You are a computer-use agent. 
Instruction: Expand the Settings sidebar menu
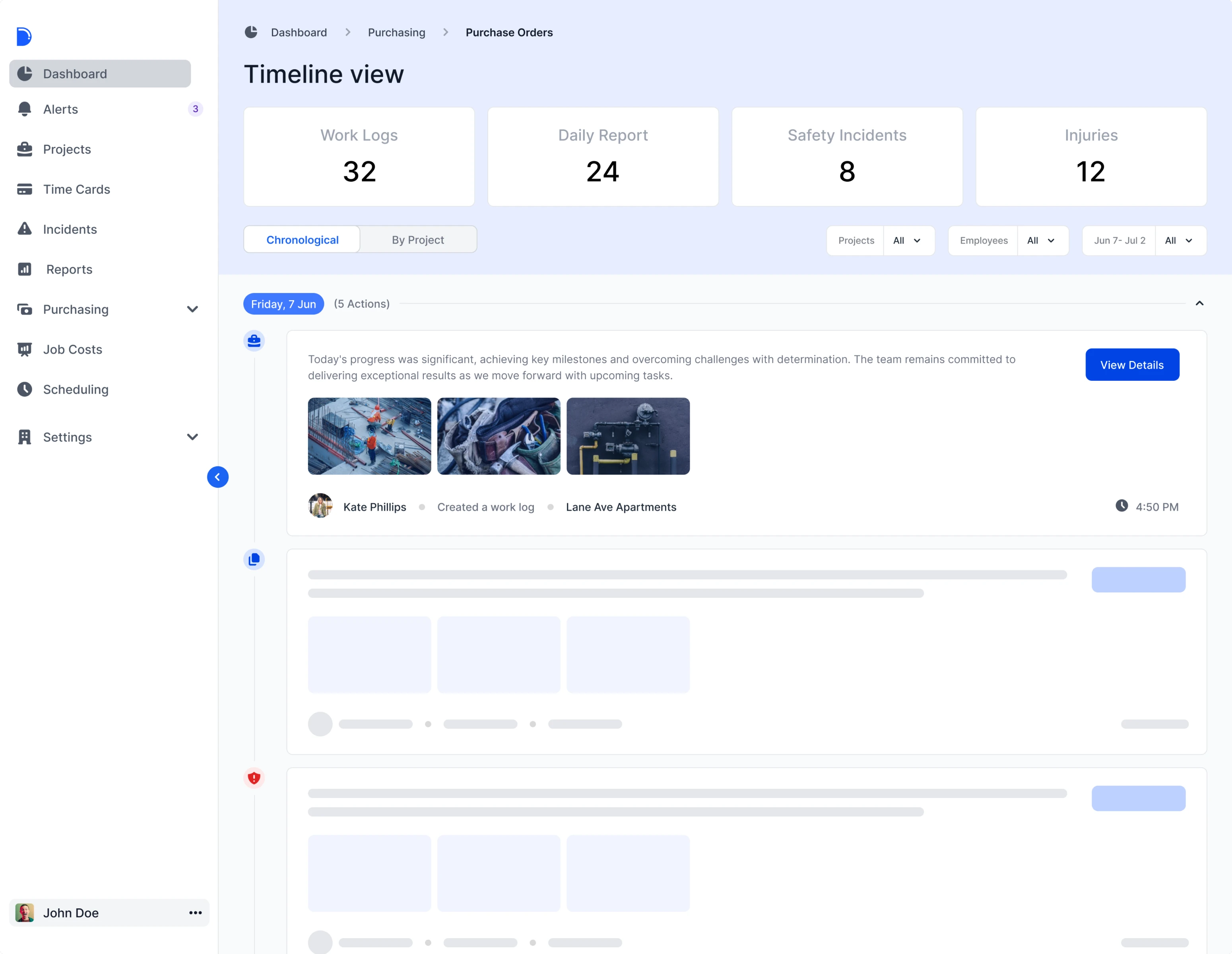point(192,437)
